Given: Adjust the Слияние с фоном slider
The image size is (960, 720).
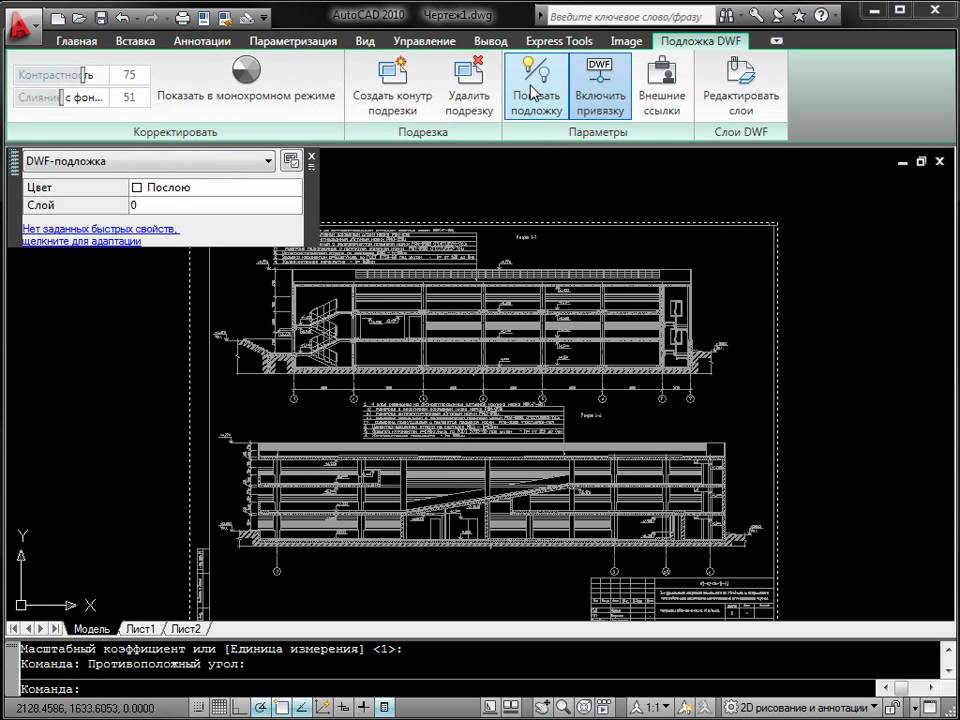Looking at the screenshot, I should (x=61, y=97).
